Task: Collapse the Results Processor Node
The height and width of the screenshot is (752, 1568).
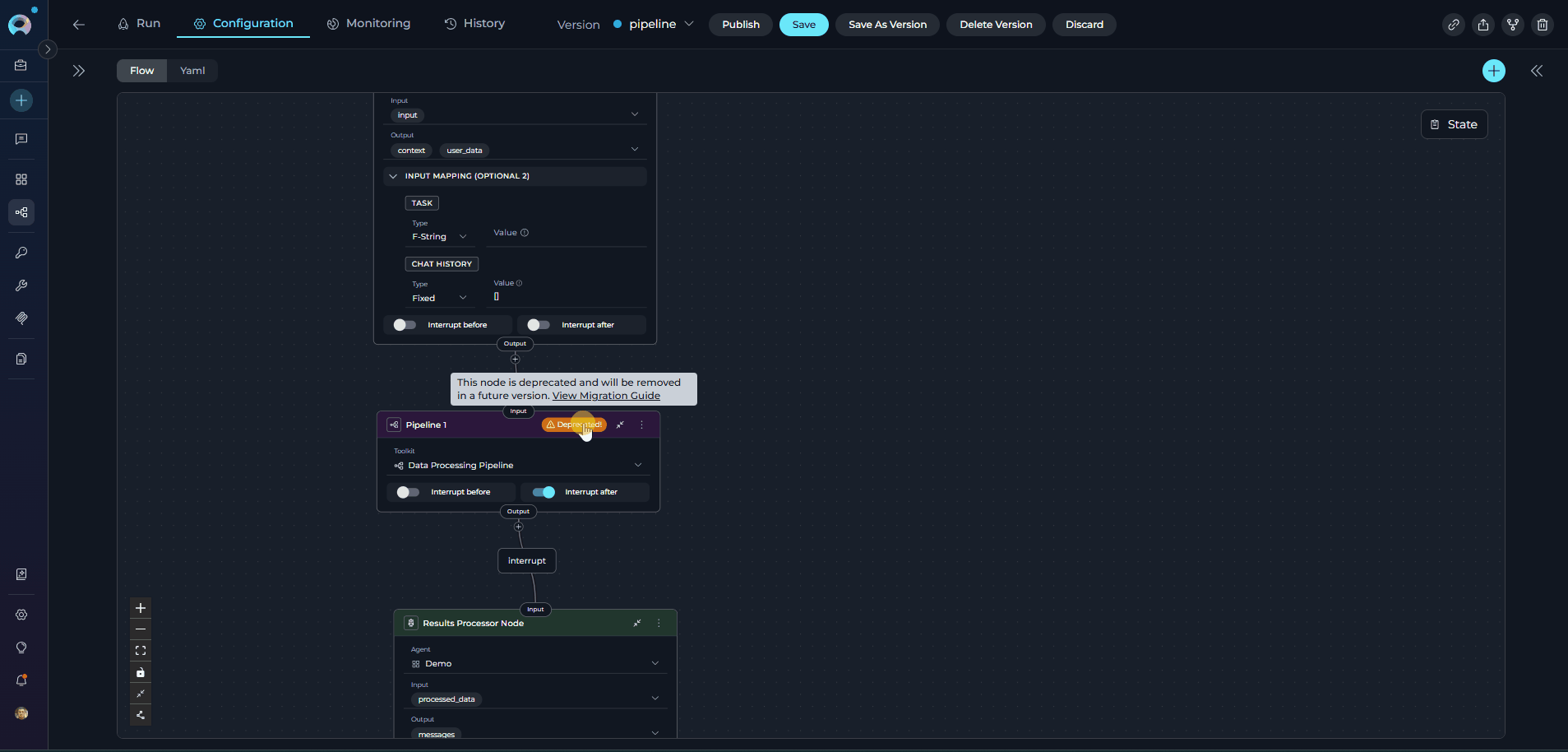Action: click(637, 624)
